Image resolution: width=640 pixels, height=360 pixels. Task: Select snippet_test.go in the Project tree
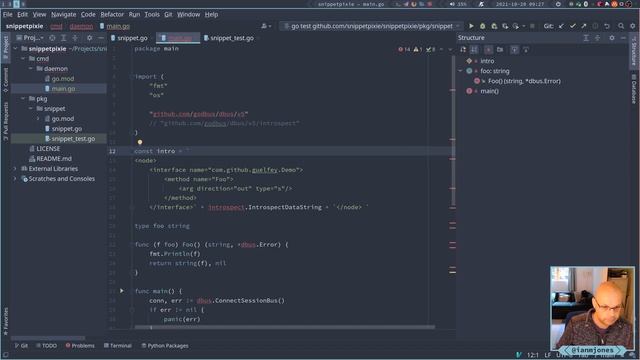[59, 139]
